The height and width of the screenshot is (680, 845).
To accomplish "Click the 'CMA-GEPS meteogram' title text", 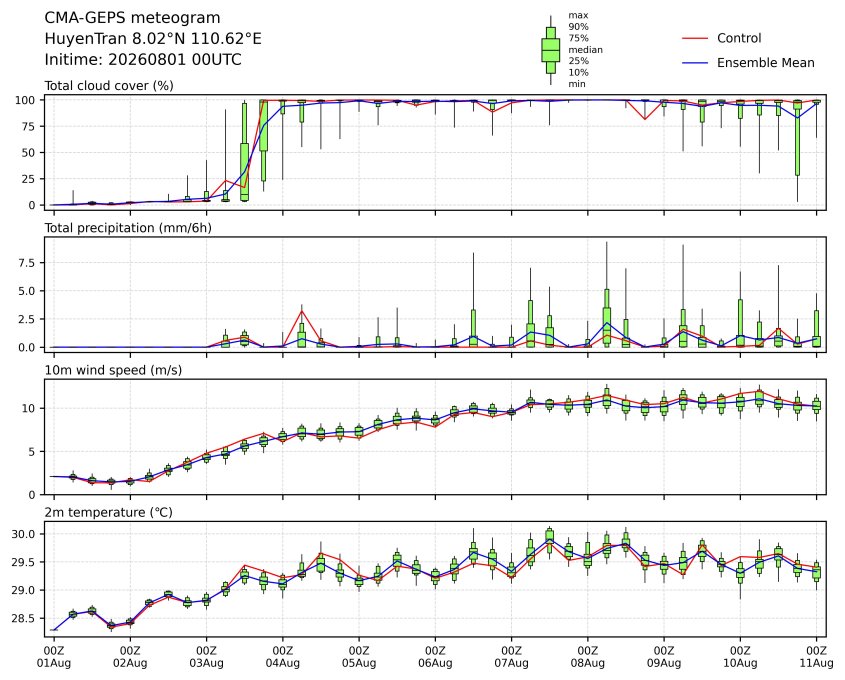I will 132,18.
